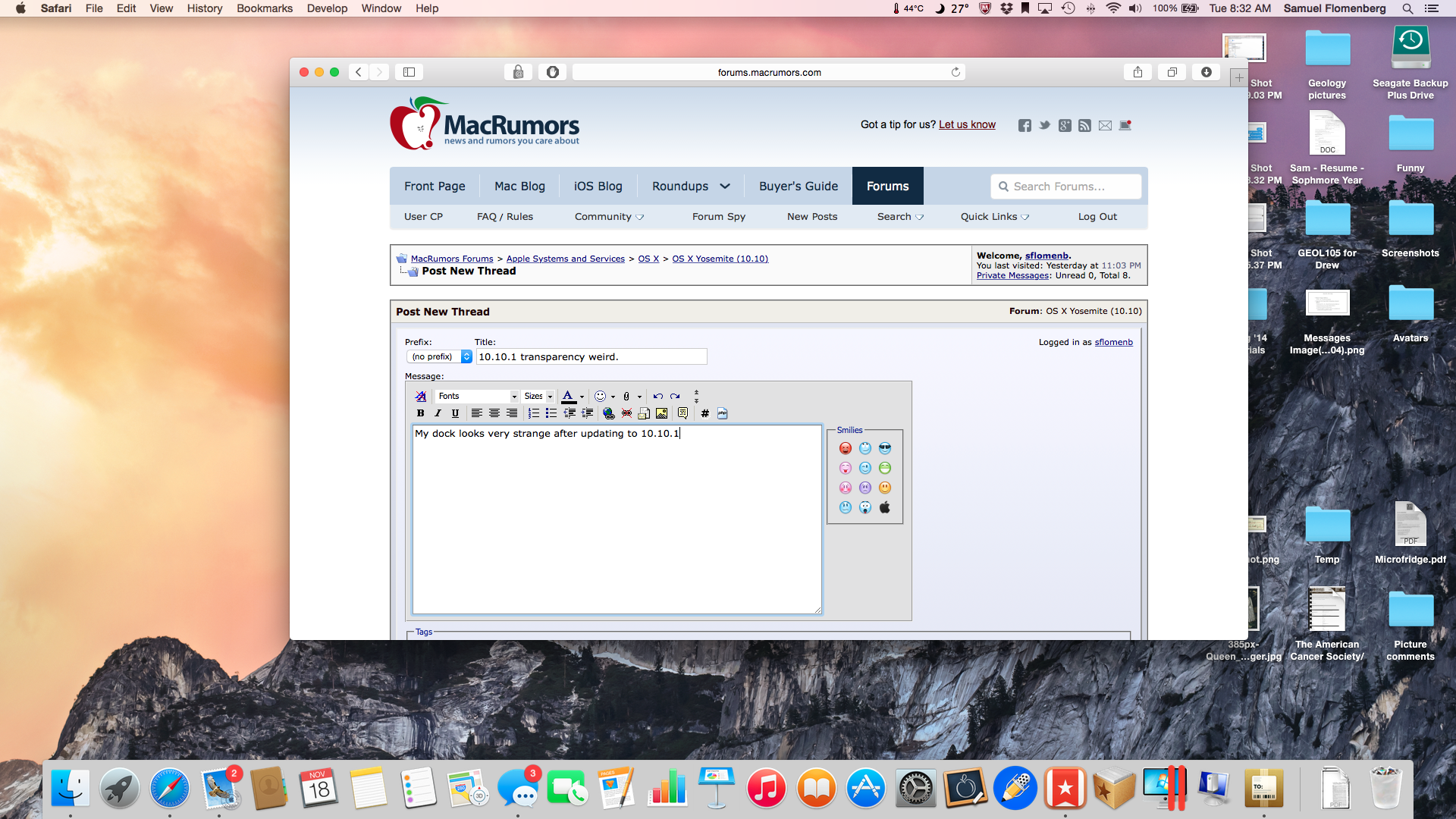Open the iOS Blog tab
The width and height of the screenshot is (1456, 819).
click(x=598, y=186)
